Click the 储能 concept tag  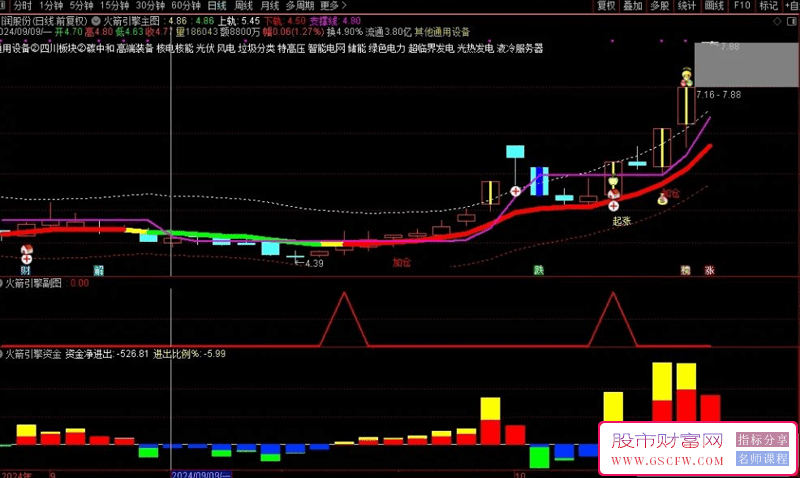click(x=357, y=48)
